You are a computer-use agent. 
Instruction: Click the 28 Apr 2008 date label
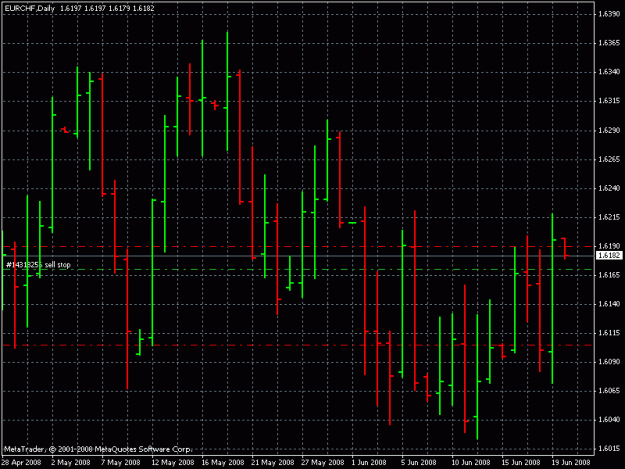(21, 463)
